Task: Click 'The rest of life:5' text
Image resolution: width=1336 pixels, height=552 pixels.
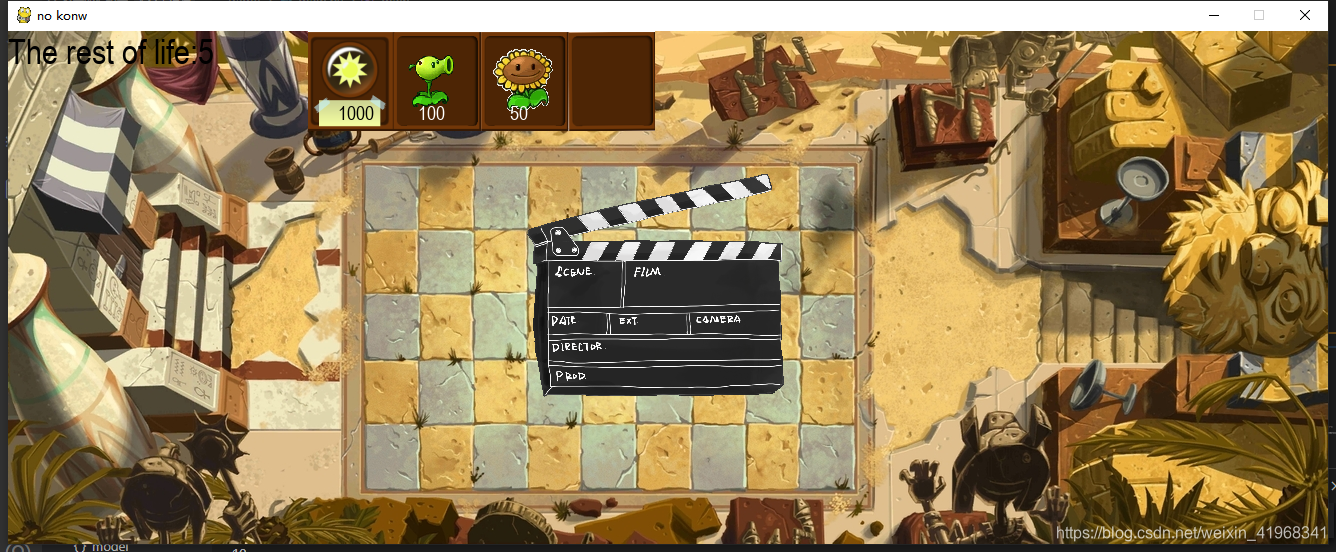Action: click(x=110, y=52)
